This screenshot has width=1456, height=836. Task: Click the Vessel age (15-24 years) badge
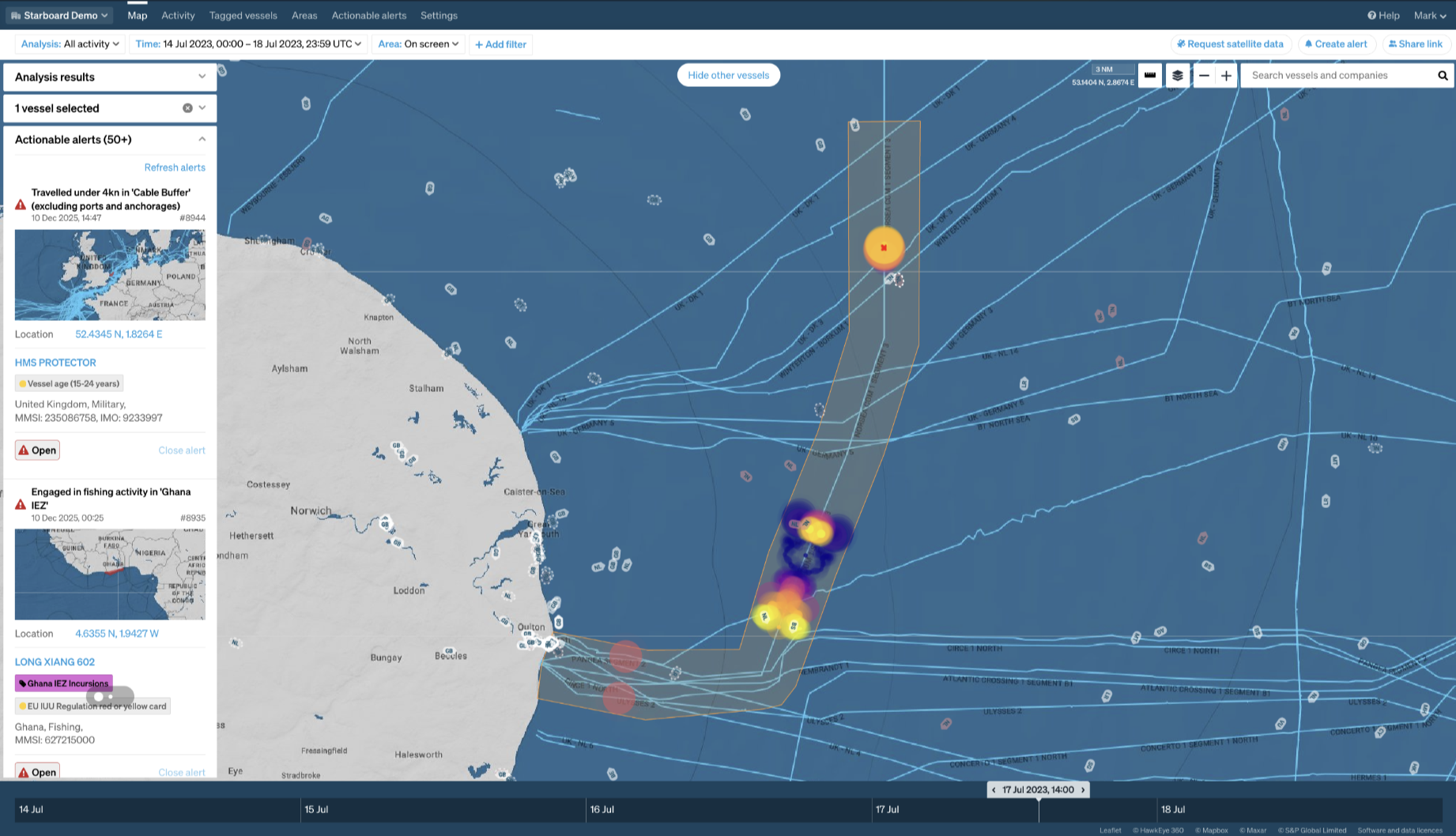tap(69, 383)
